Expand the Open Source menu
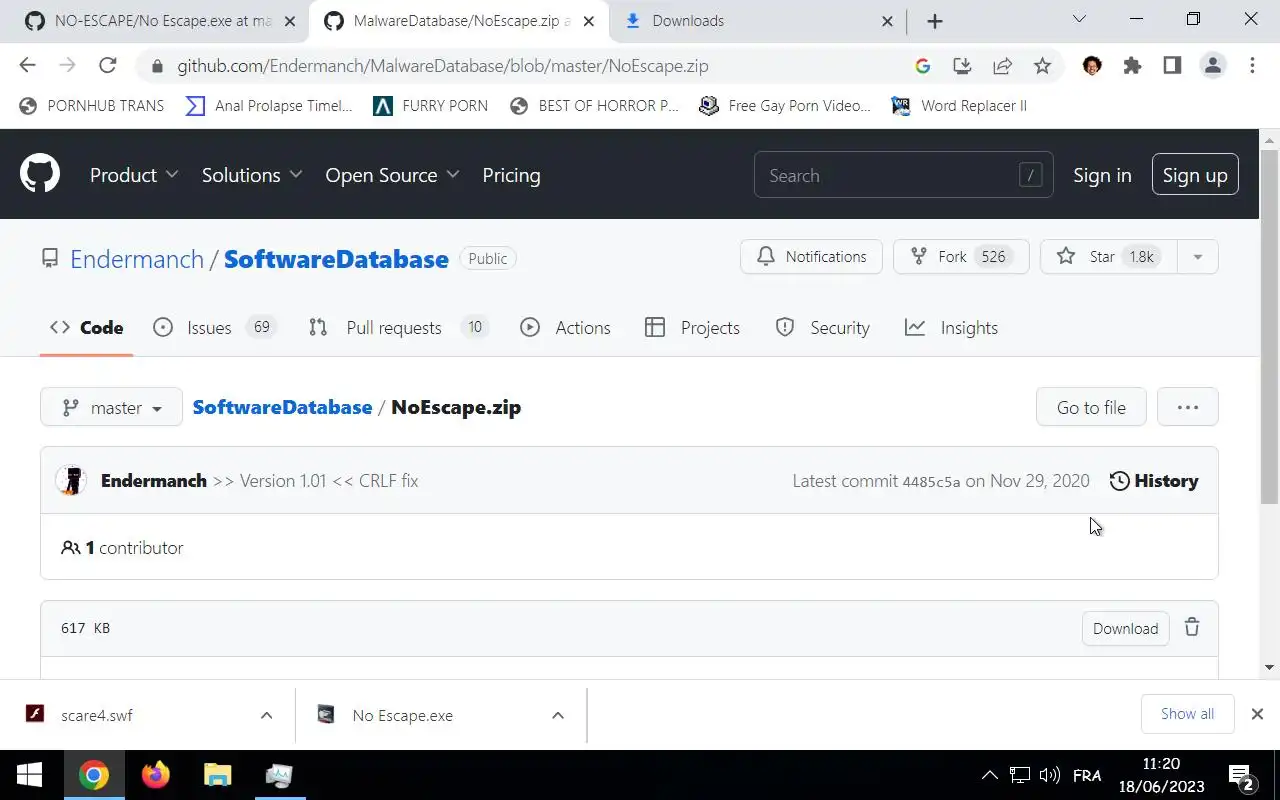1280x800 pixels. pos(392,175)
